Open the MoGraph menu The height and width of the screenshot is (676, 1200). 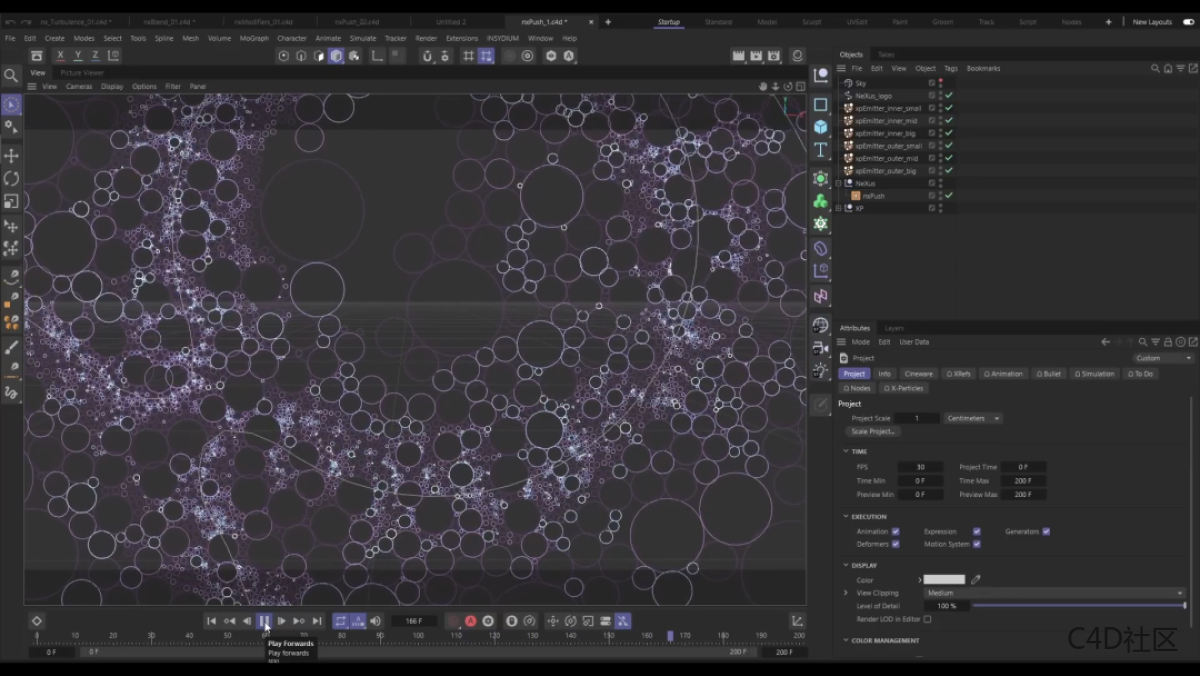coord(254,38)
